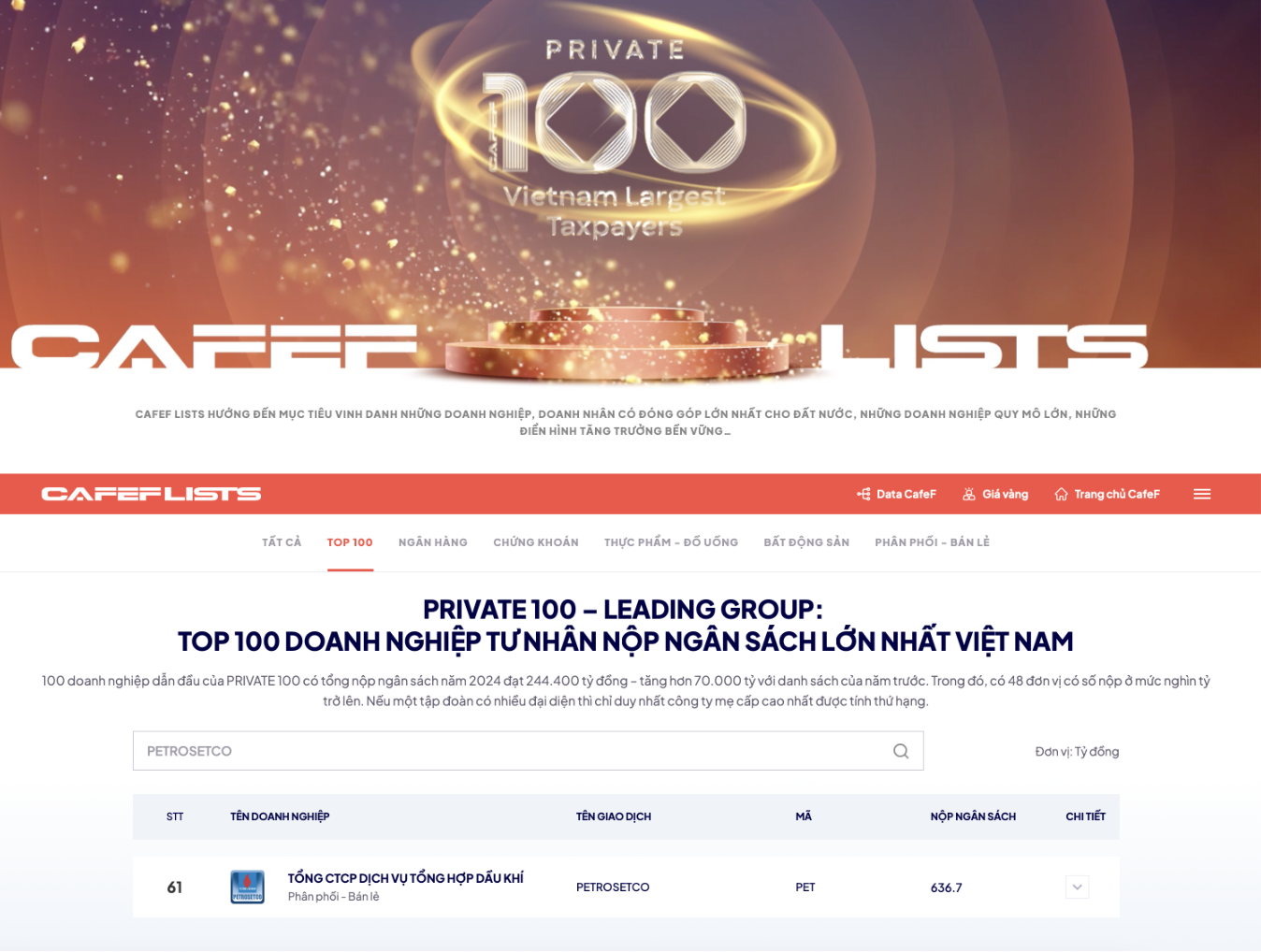Click the Nộp ngân sách column header
The height and width of the screenshot is (952, 1261).
(972, 816)
